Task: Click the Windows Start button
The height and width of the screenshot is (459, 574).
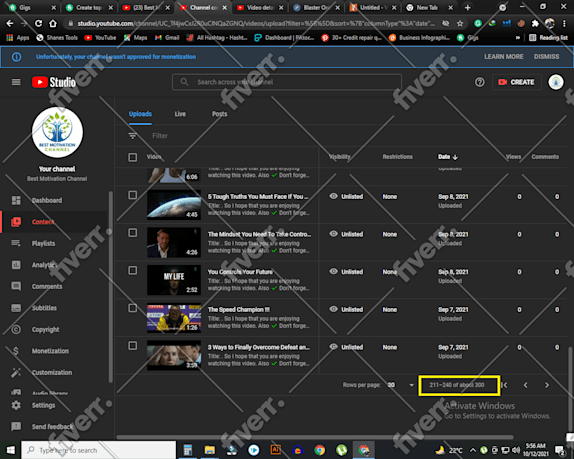Action: pos(11,450)
